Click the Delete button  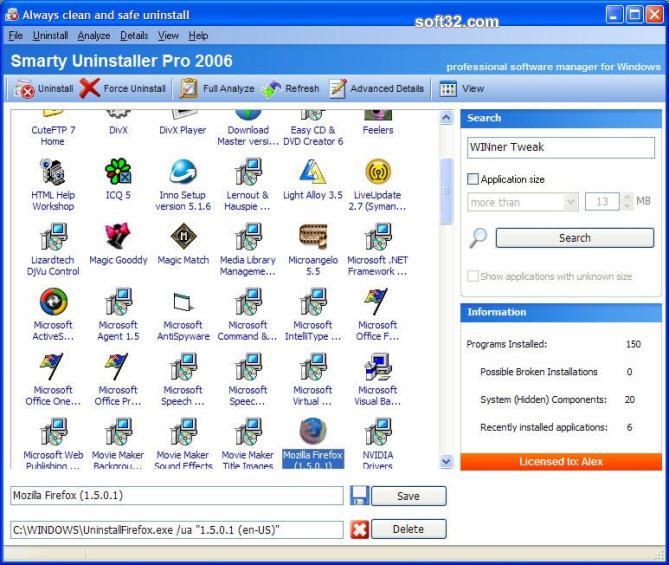409,529
